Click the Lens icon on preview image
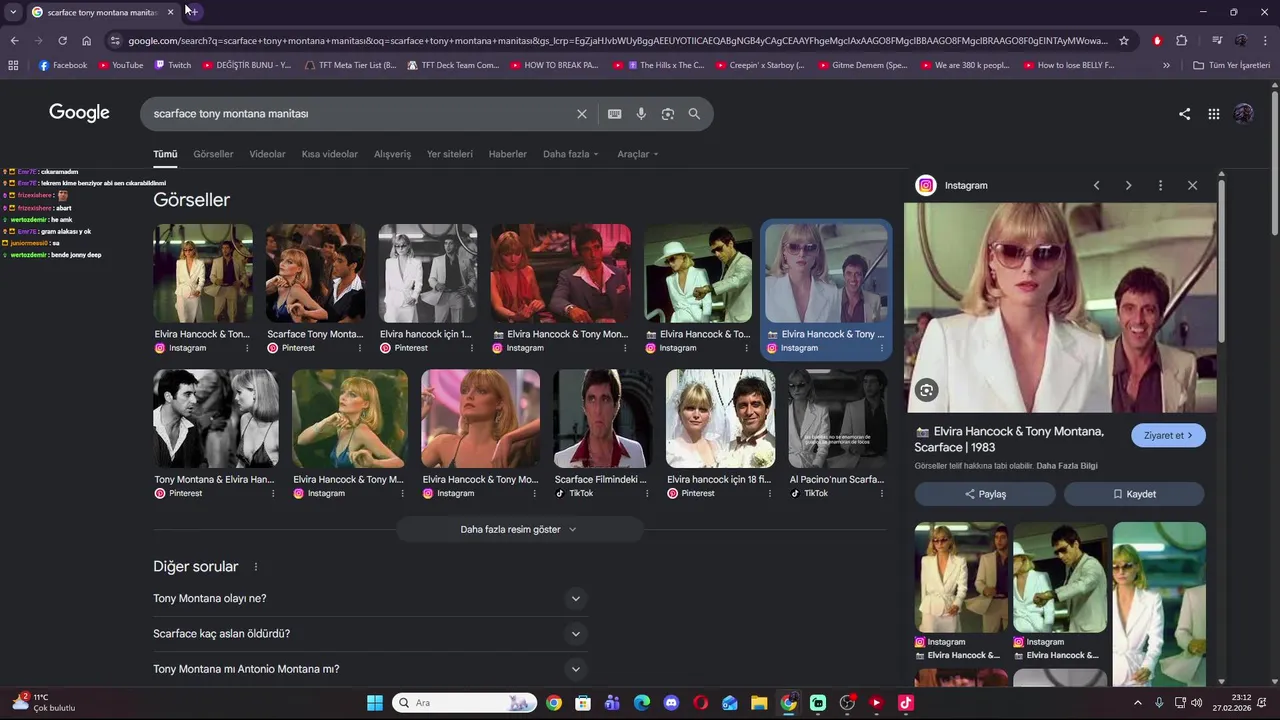Image resolution: width=1280 pixels, height=720 pixels. [x=926, y=391]
